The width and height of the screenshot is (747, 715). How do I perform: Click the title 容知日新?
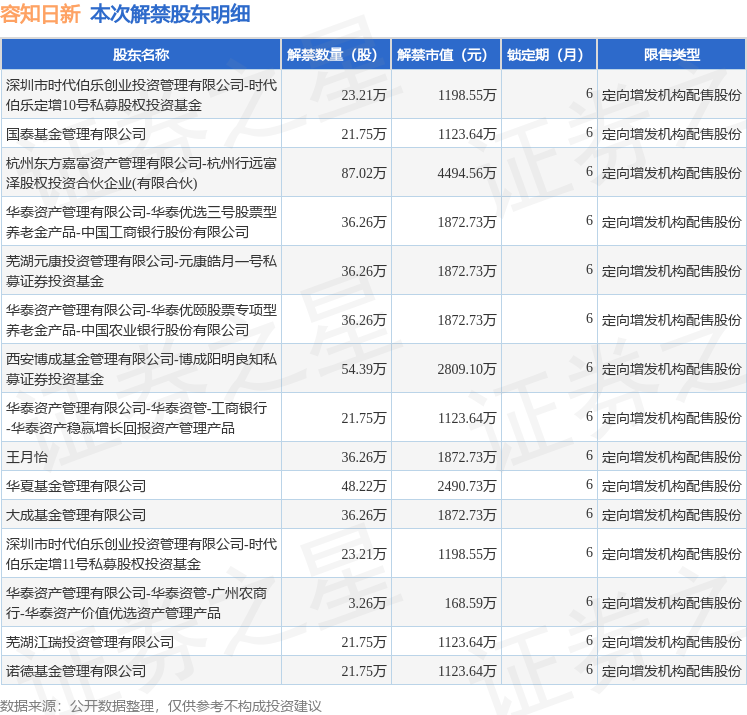pyautogui.click(x=40, y=14)
